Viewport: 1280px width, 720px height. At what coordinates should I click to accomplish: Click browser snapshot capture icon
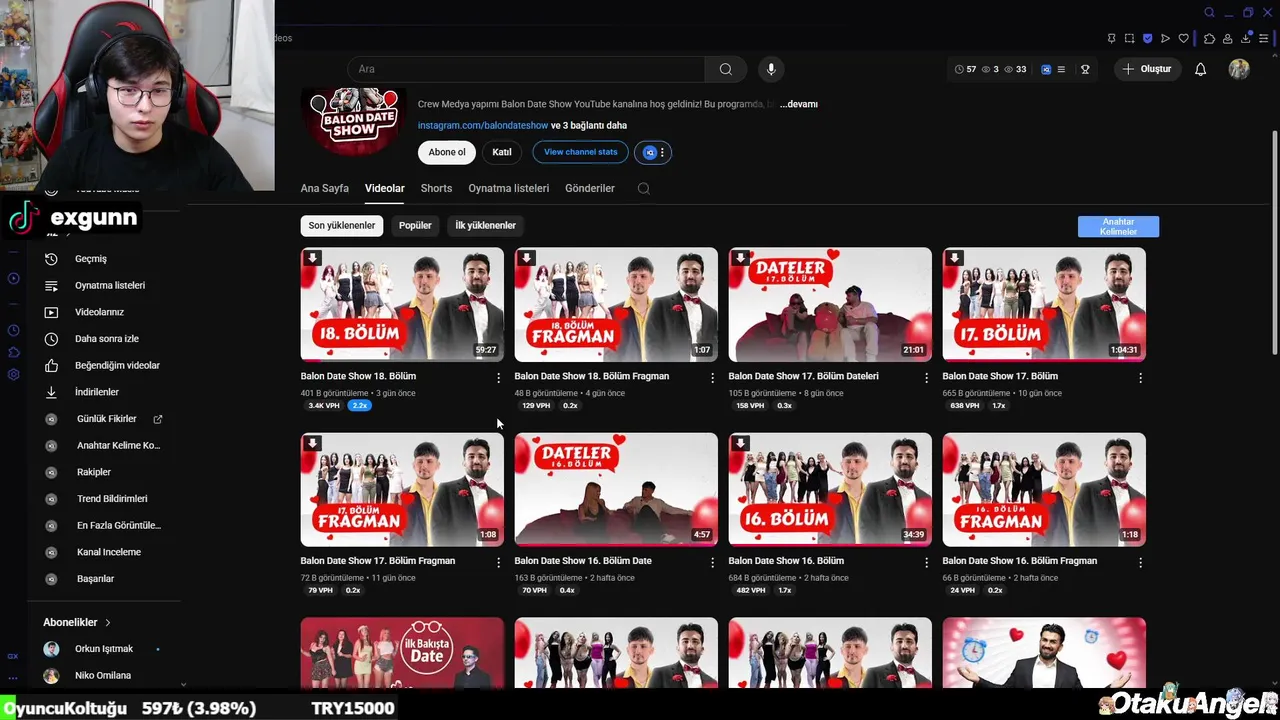click(1129, 38)
